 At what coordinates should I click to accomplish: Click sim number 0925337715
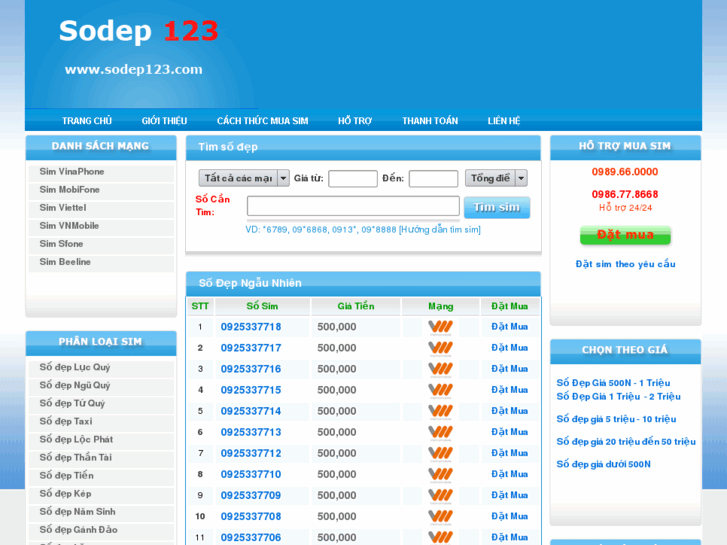251,391
